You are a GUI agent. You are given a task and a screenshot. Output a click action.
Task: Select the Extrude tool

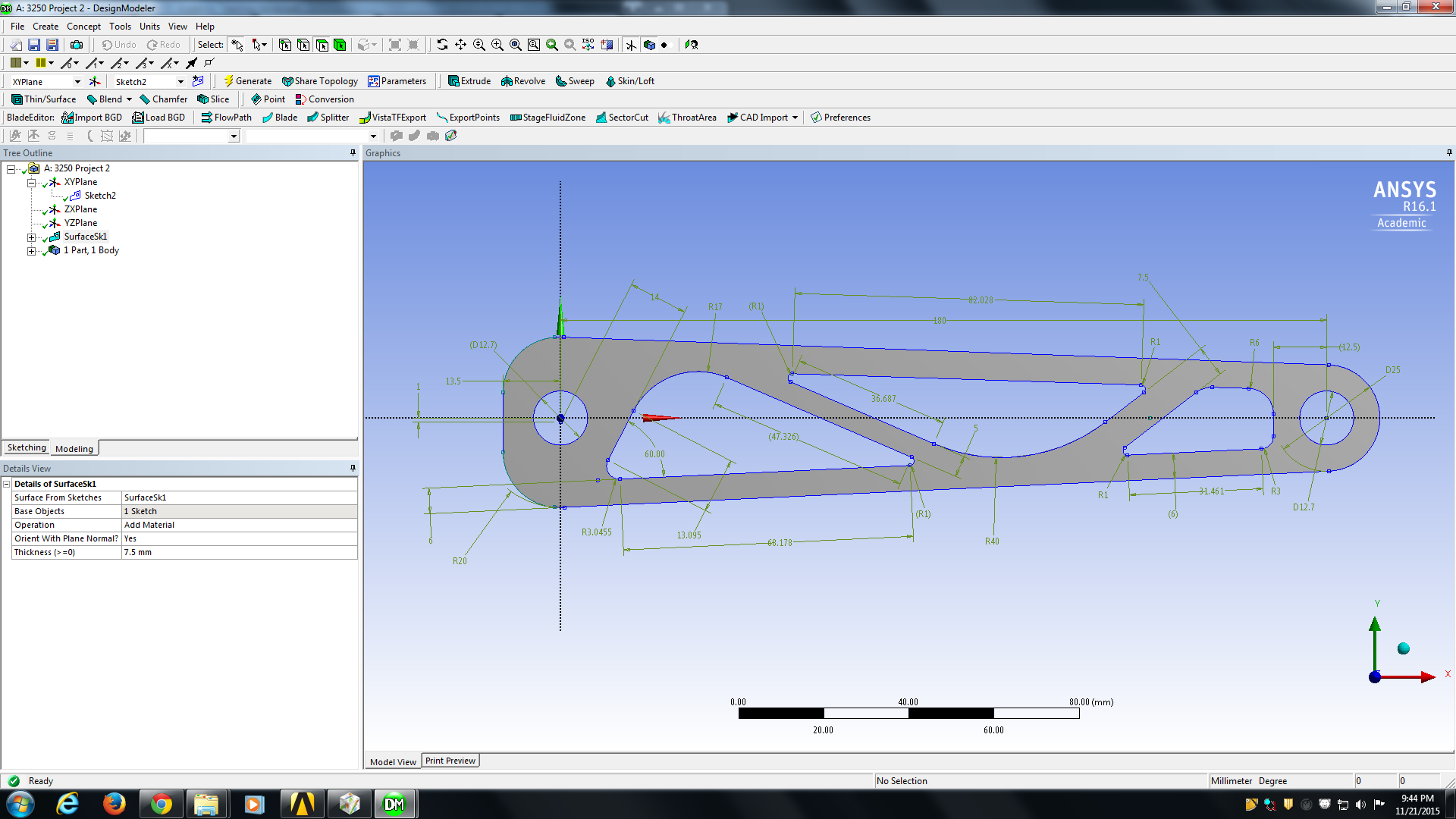coord(469,81)
